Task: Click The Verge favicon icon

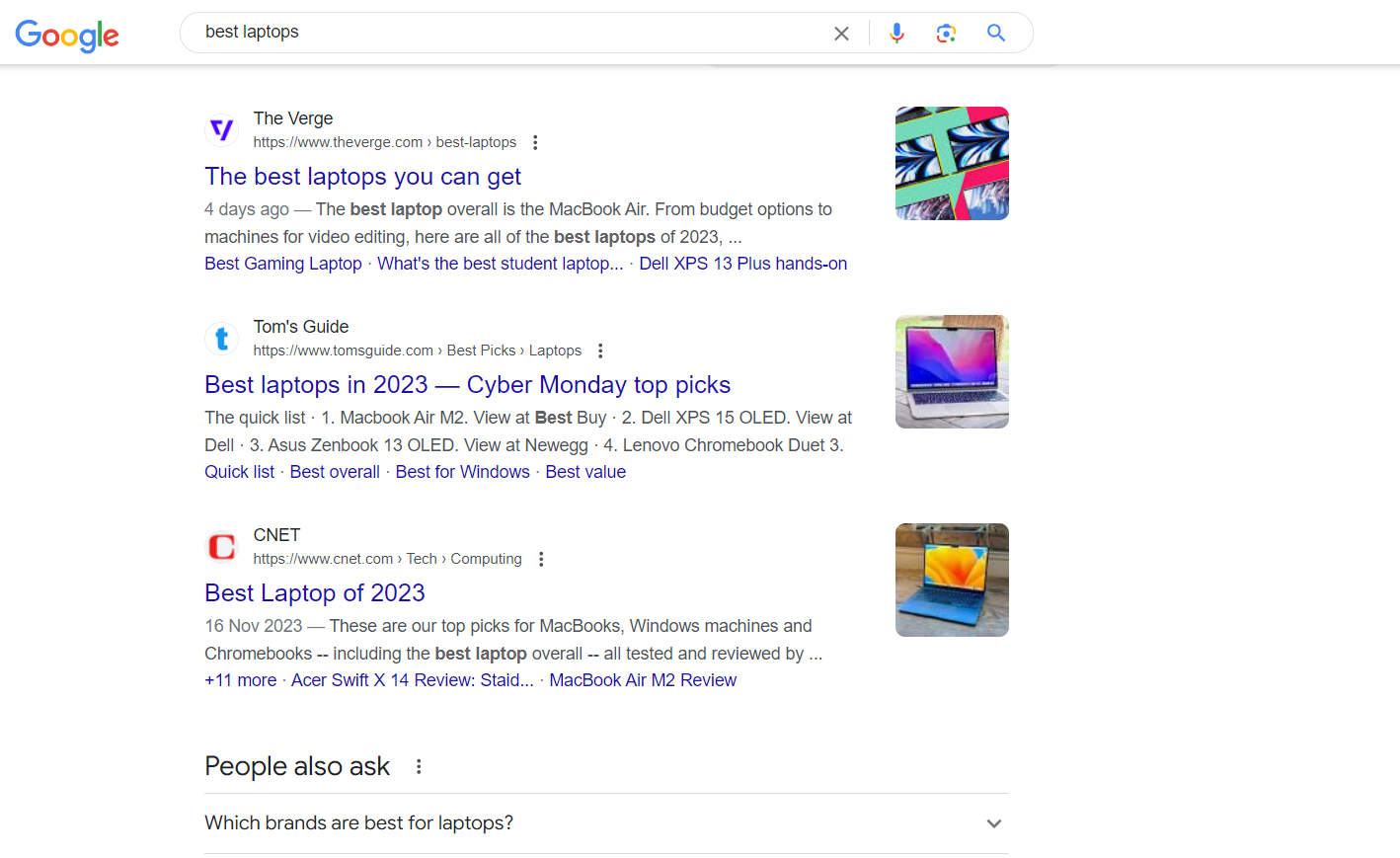Action: (x=222, y=129)
